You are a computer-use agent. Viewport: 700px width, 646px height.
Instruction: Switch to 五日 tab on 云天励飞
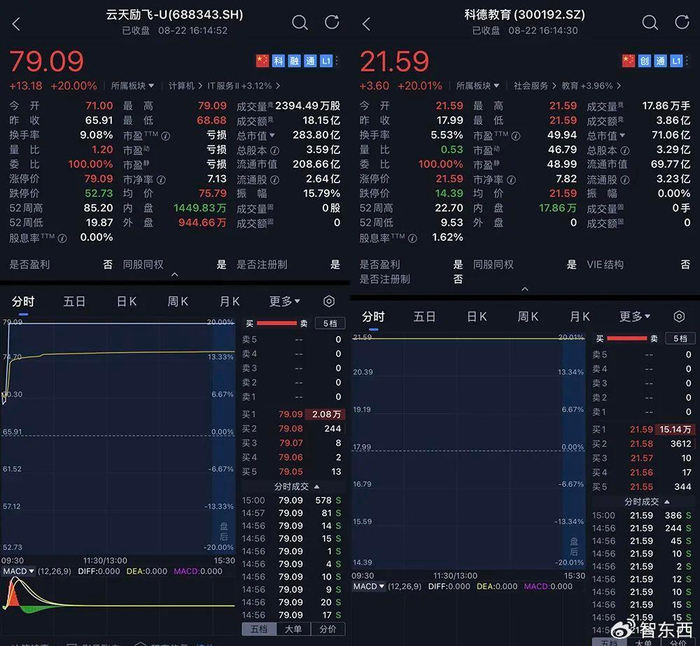click(x=74, y=301)
